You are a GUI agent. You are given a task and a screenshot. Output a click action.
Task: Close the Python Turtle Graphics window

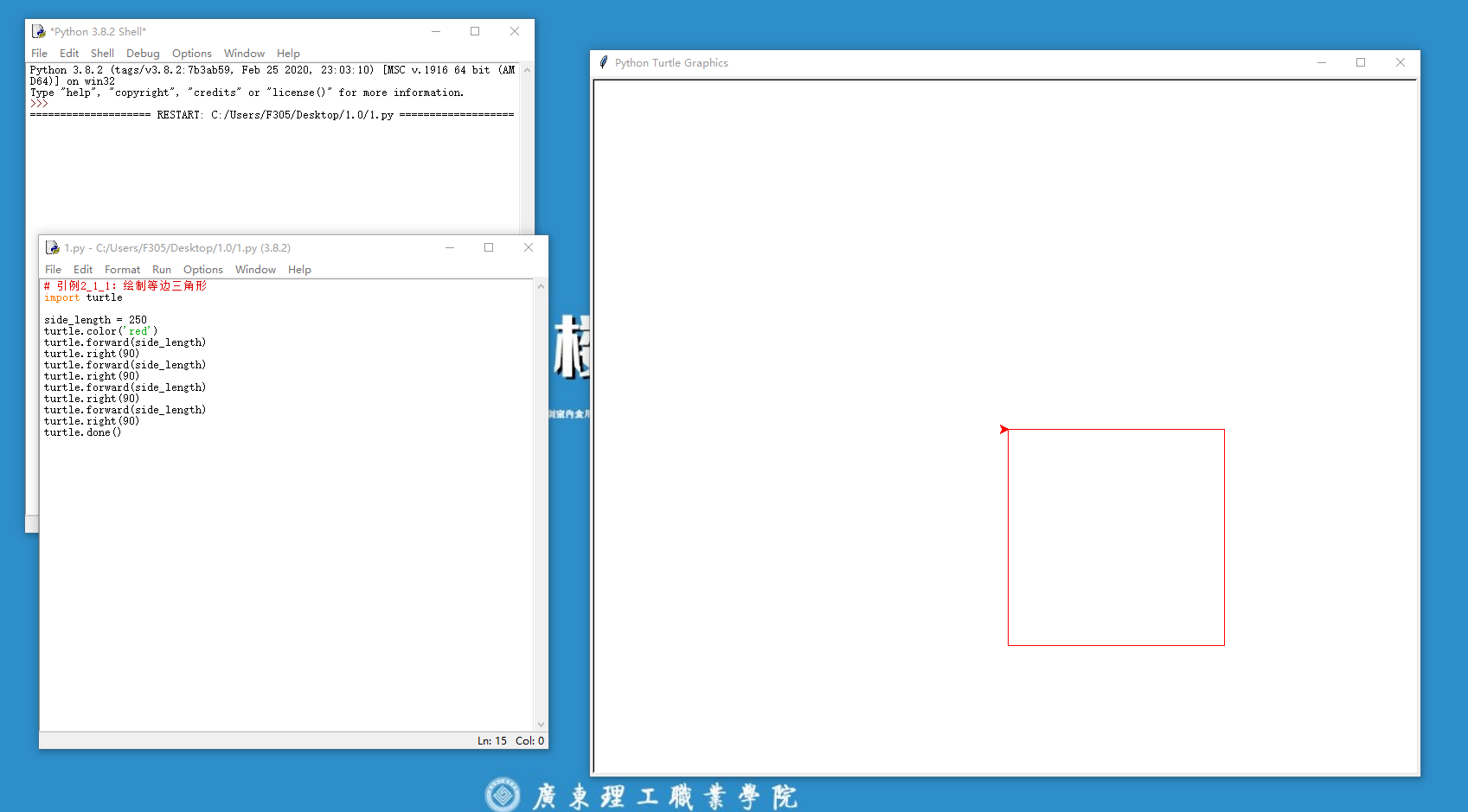pyautogui.click(x=1401, y=62)
